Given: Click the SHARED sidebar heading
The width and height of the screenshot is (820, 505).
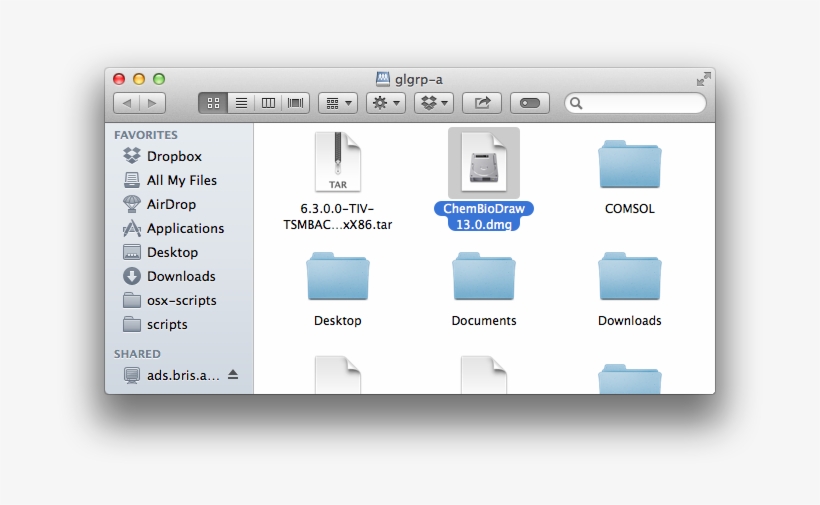Looking at the screenshot, I should pyautogui.click(x=137, y=354).
